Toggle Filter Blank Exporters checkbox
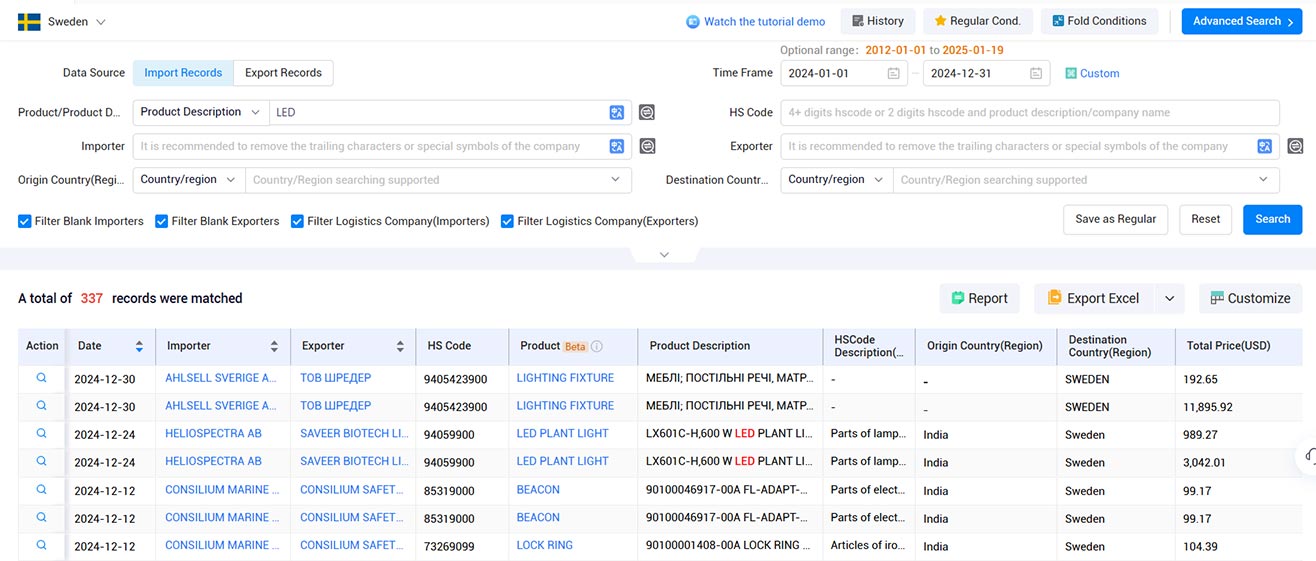This screenshot has width=1316, height=561. [162, 221]
